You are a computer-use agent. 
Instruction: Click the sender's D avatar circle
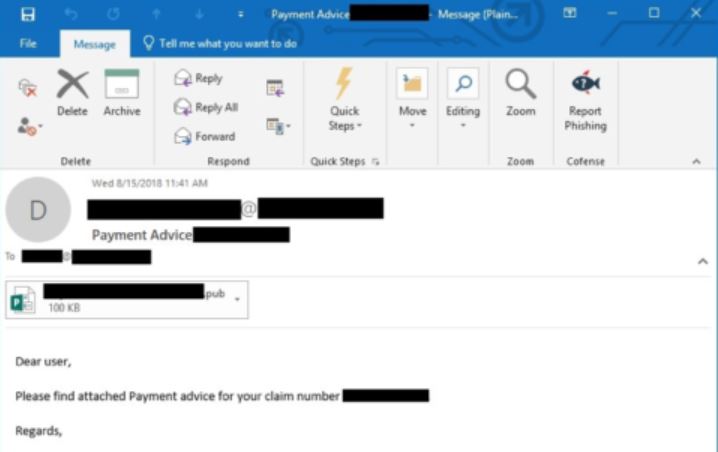pos(38,210)
